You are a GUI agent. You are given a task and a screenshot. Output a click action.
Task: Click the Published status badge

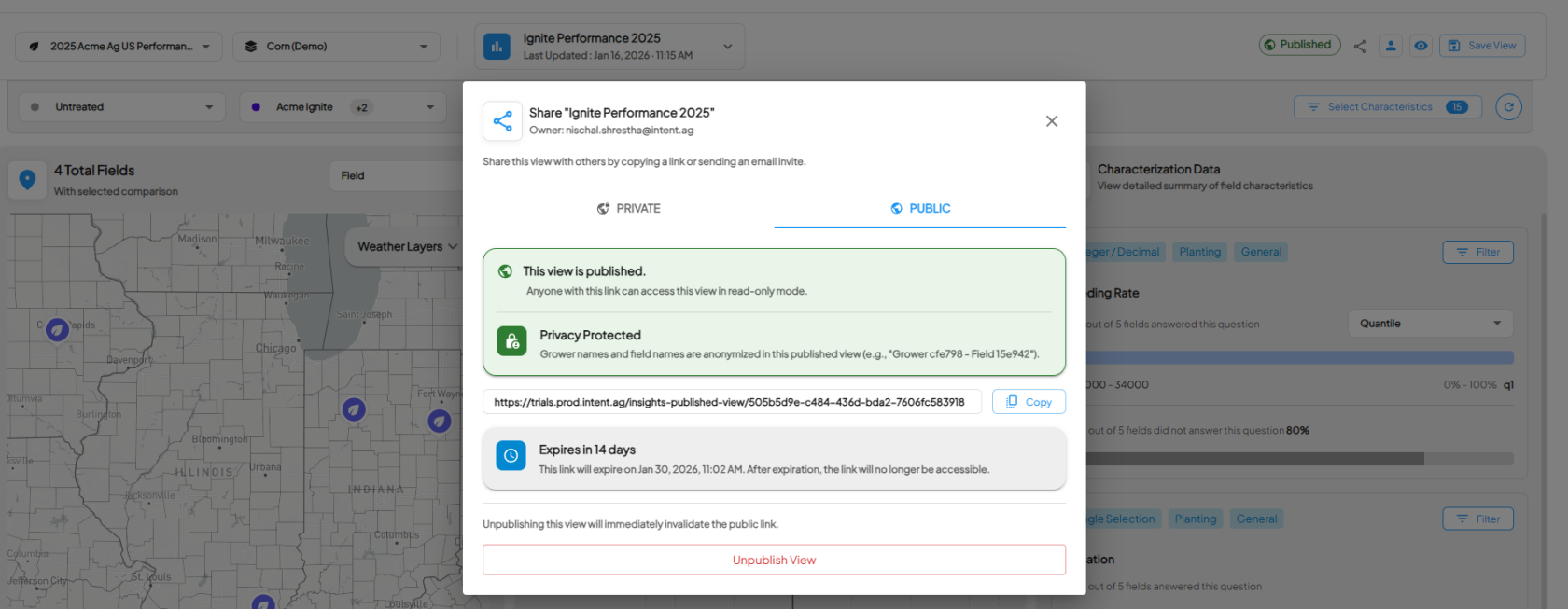pyautogui.click(x=1299, y=45)
